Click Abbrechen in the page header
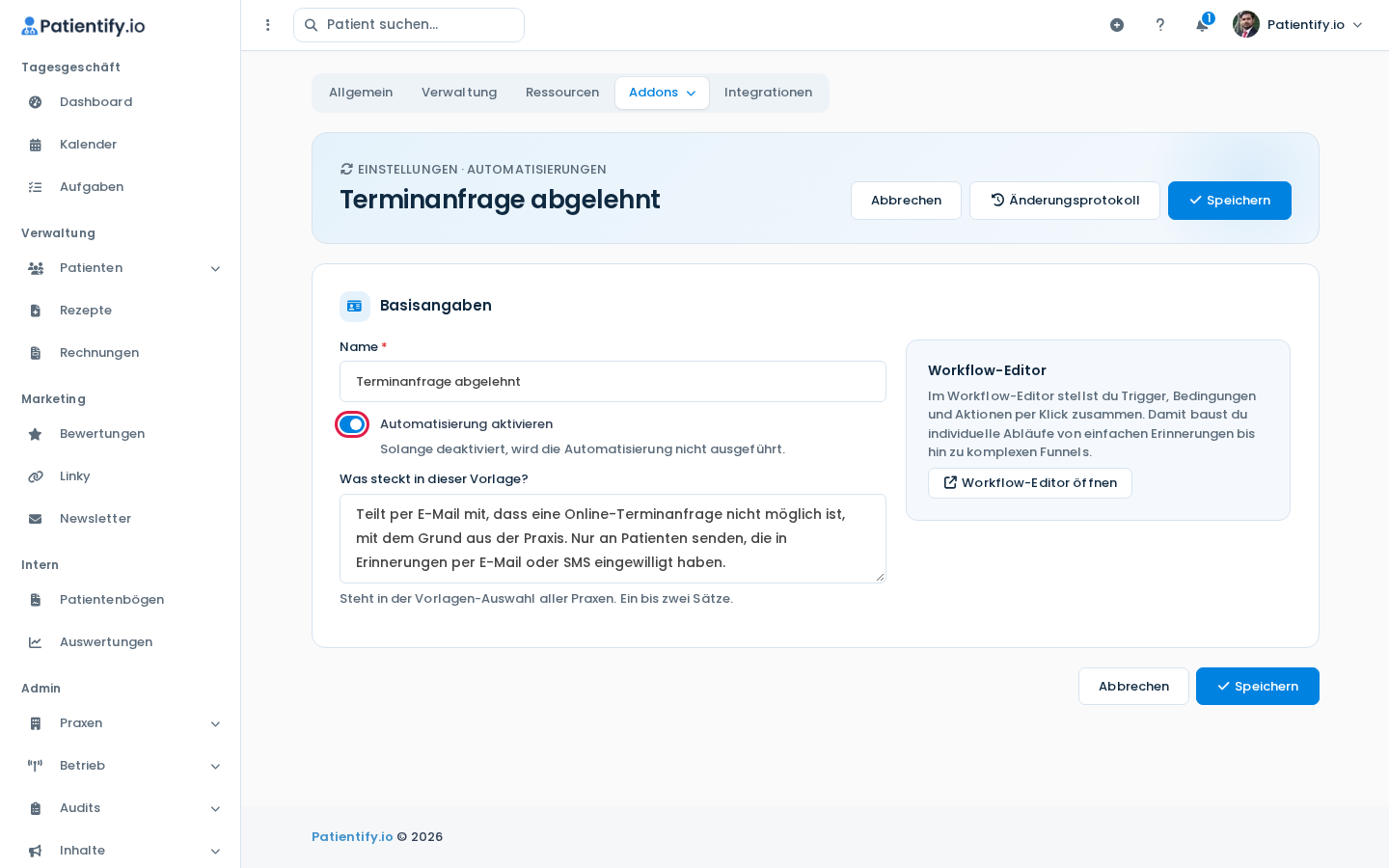This screenshot has height=868, width=1389. (906, 201)
